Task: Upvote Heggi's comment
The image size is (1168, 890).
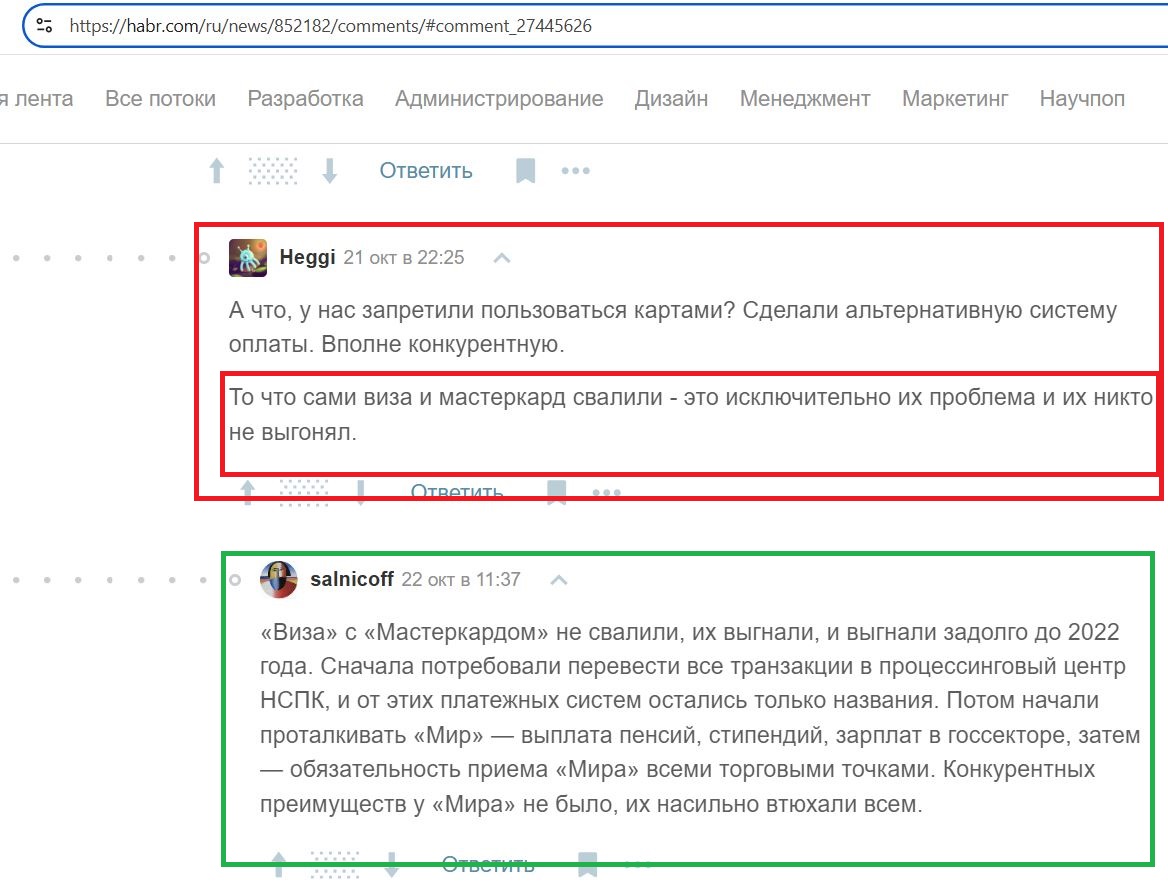Action: click(x=248, y=492)
